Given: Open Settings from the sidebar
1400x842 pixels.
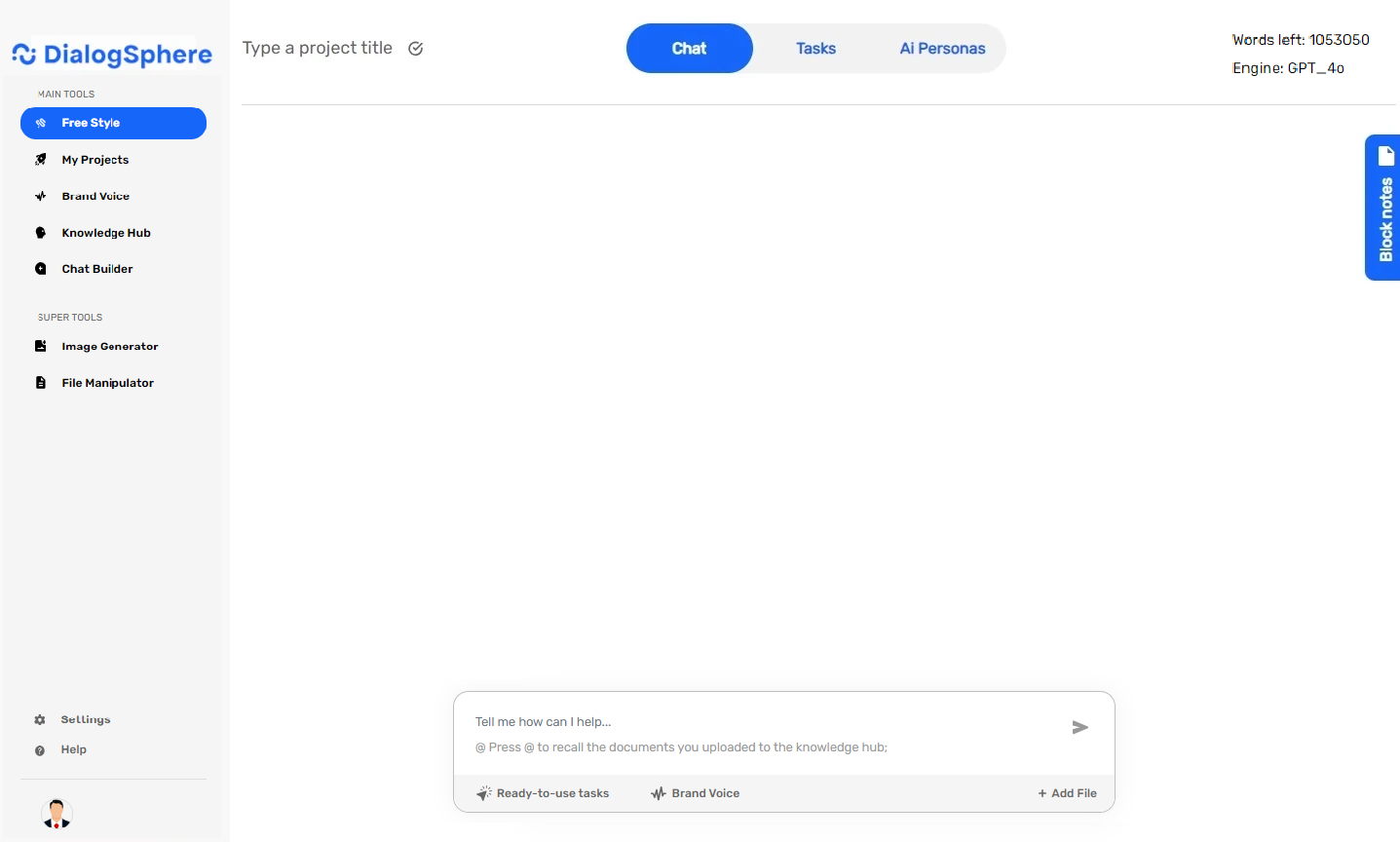Looking at the screenshot, I should click(x=85, y=719).
